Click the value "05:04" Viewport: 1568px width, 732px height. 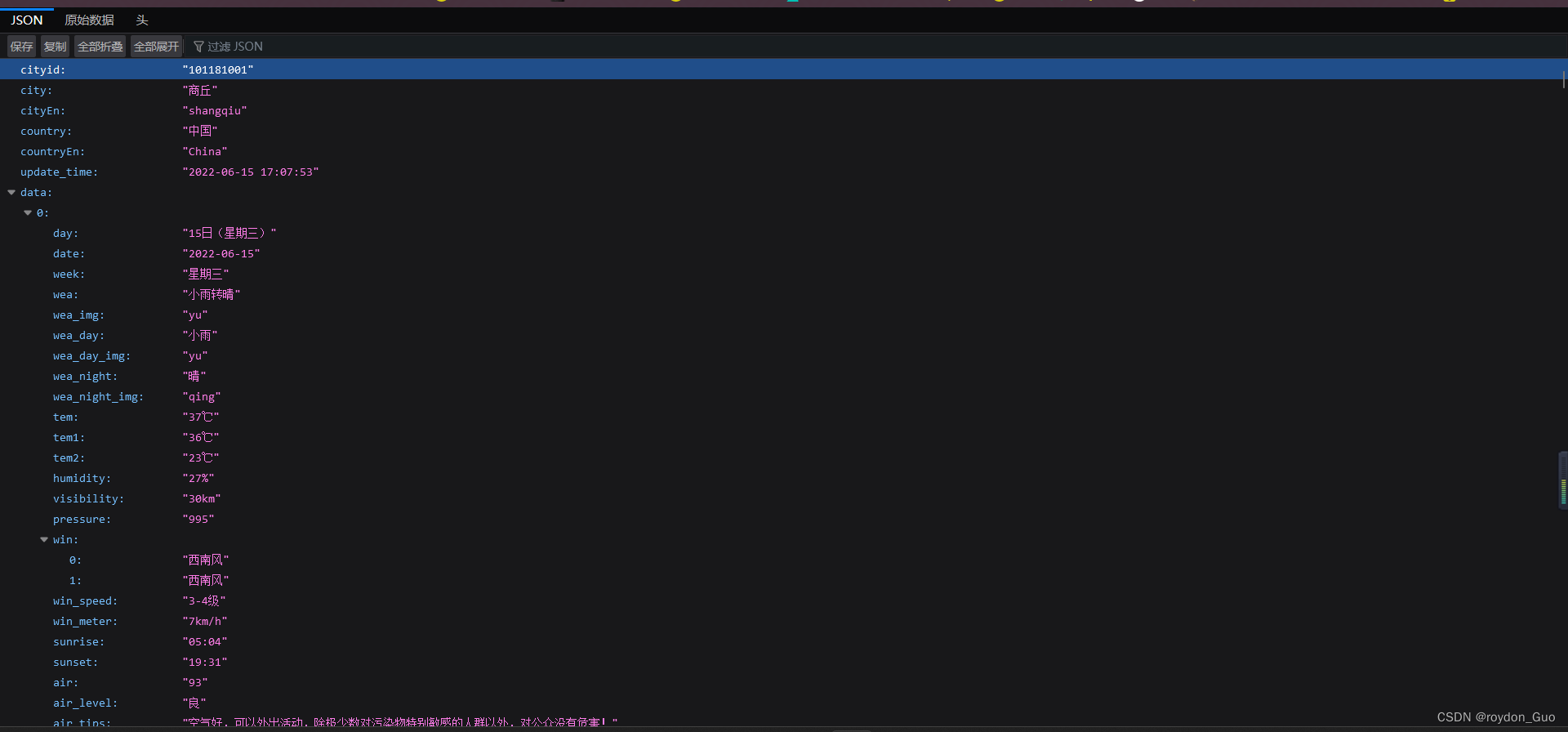click(x=205, y=641)
